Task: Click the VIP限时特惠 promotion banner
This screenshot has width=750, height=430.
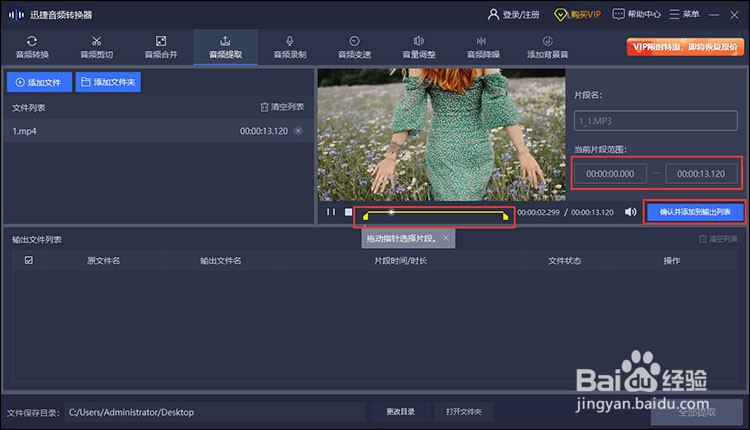Action: tap(685, 47)
